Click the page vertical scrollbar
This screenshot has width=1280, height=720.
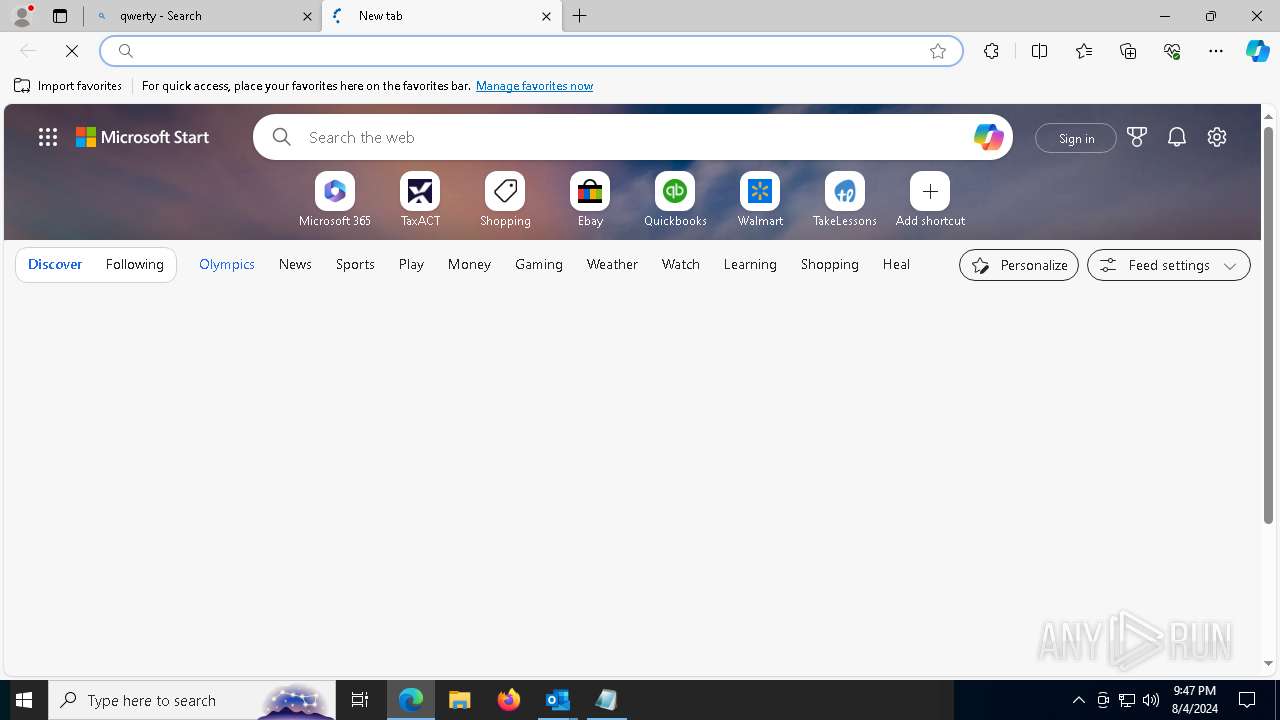(x=1268, y=324)
